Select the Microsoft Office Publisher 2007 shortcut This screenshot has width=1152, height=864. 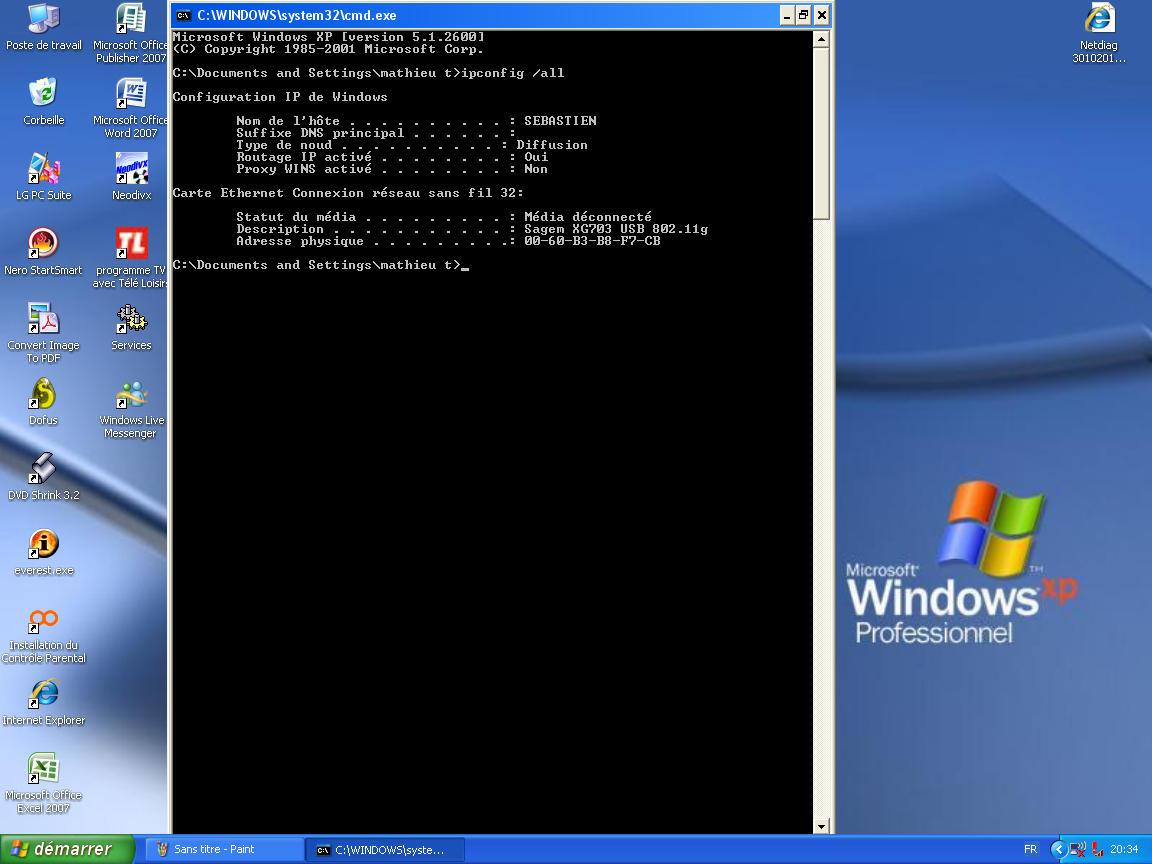(131, 33)
